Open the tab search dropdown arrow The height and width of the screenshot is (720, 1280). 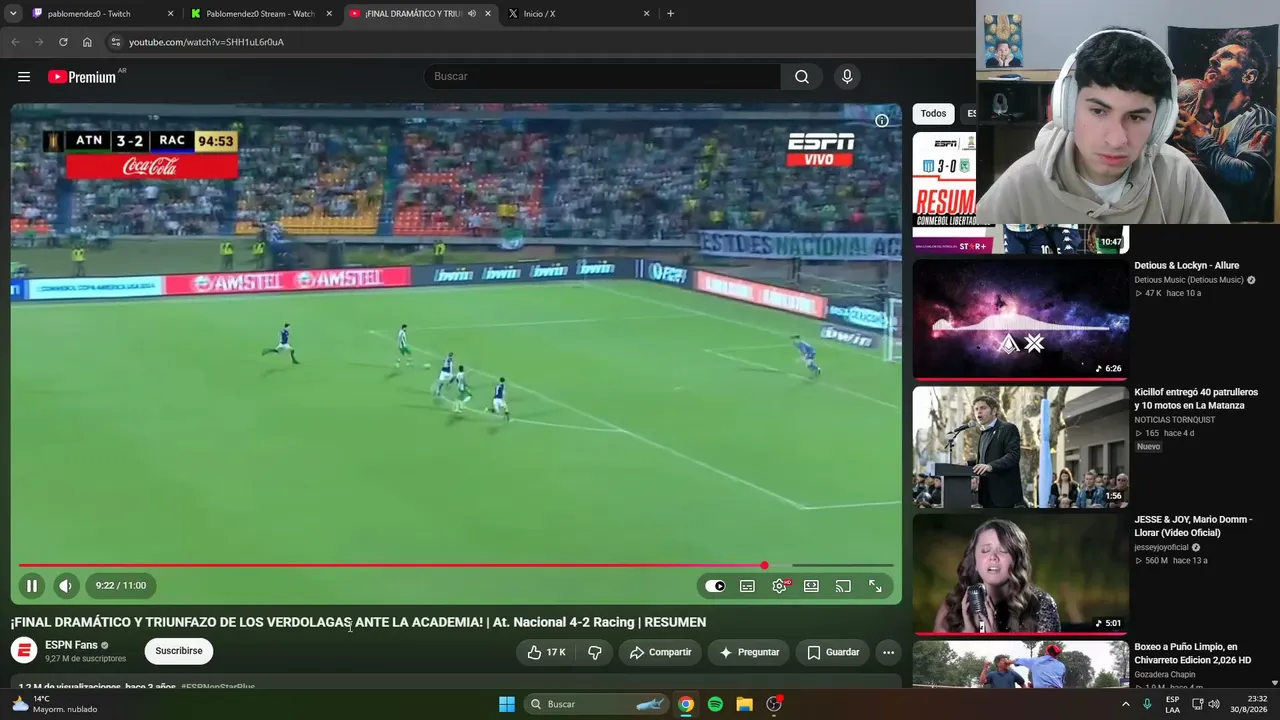point(13,14)
